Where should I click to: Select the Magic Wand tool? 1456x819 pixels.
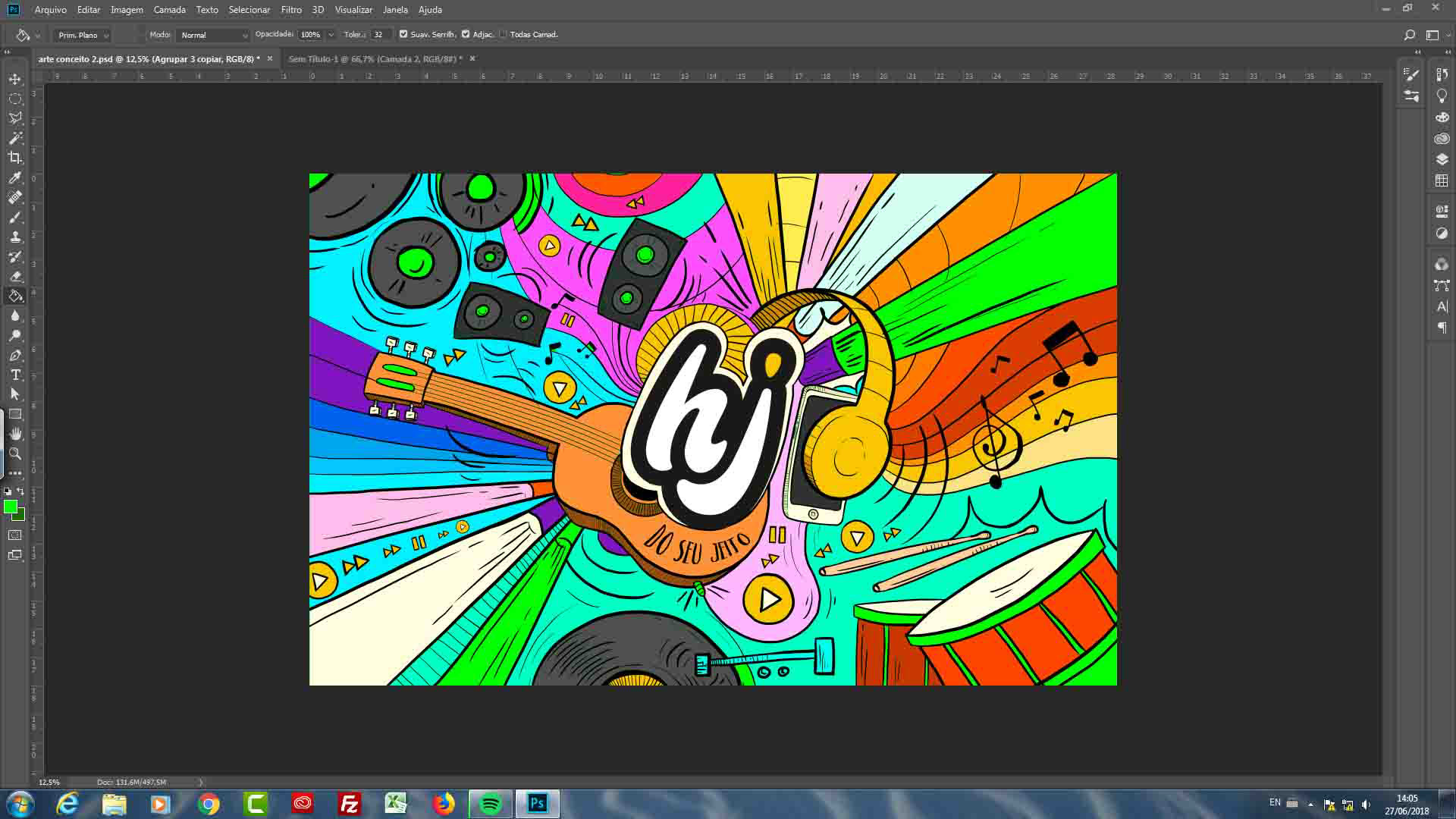(15, 138)
